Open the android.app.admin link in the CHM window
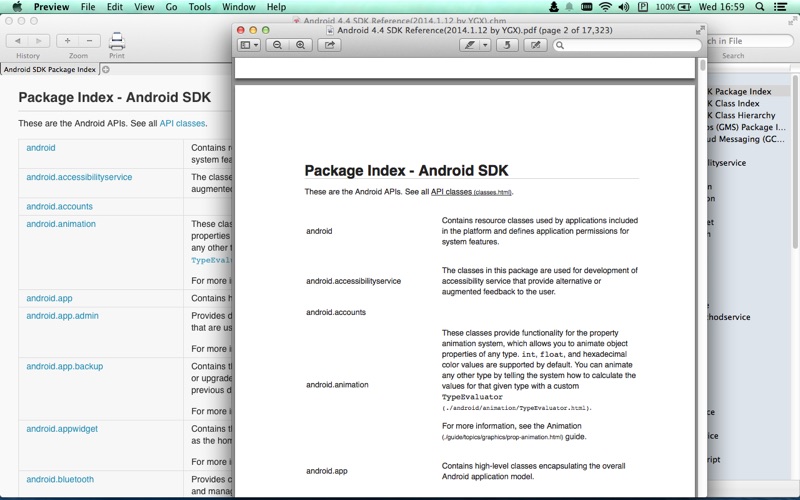Viewport: 800px width, 500px height. 62,315
